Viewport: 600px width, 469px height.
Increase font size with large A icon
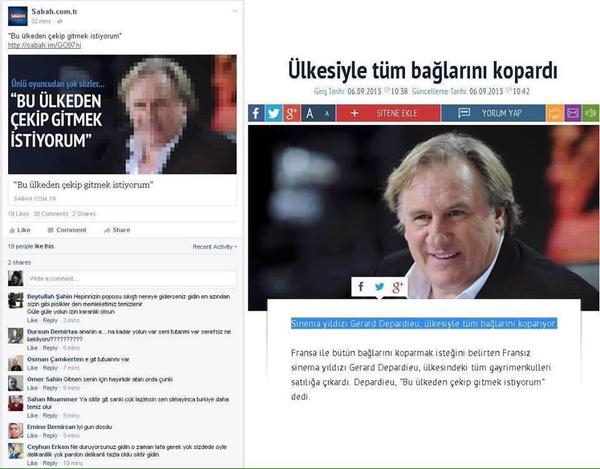click(x=310, y=113)
